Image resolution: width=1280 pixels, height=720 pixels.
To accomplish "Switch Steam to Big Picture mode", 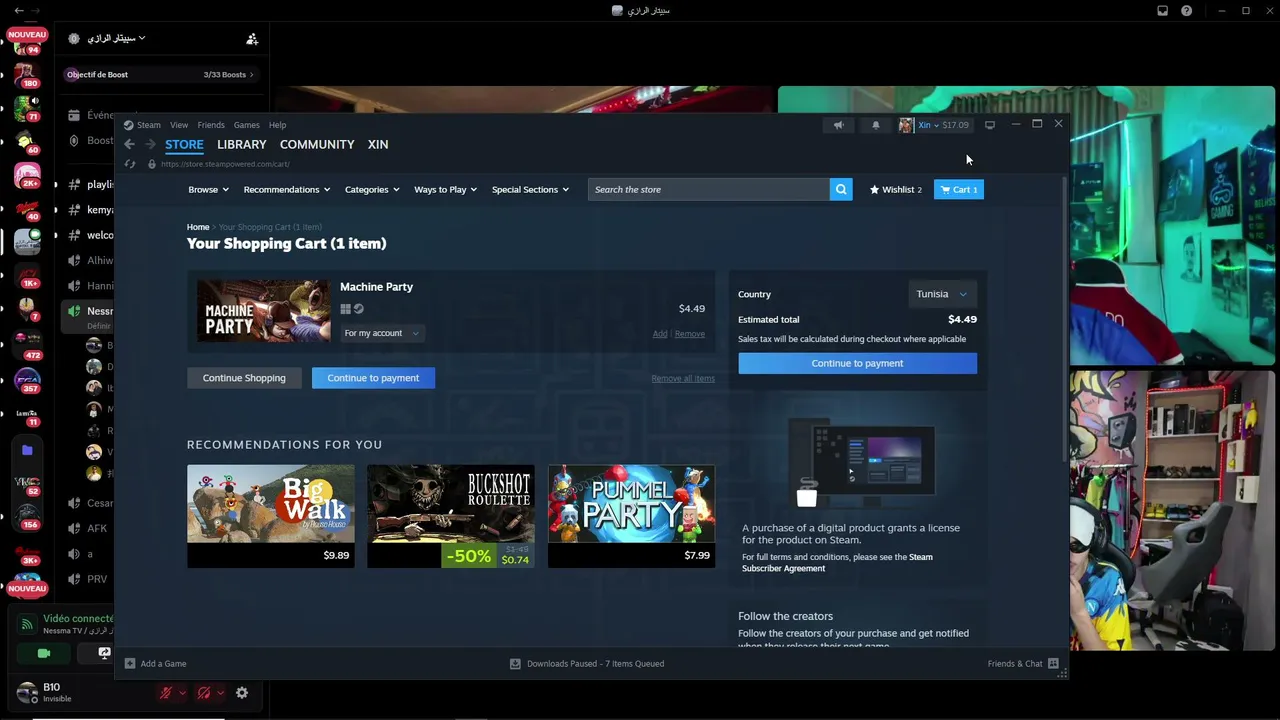I will (x=990, y=125).
